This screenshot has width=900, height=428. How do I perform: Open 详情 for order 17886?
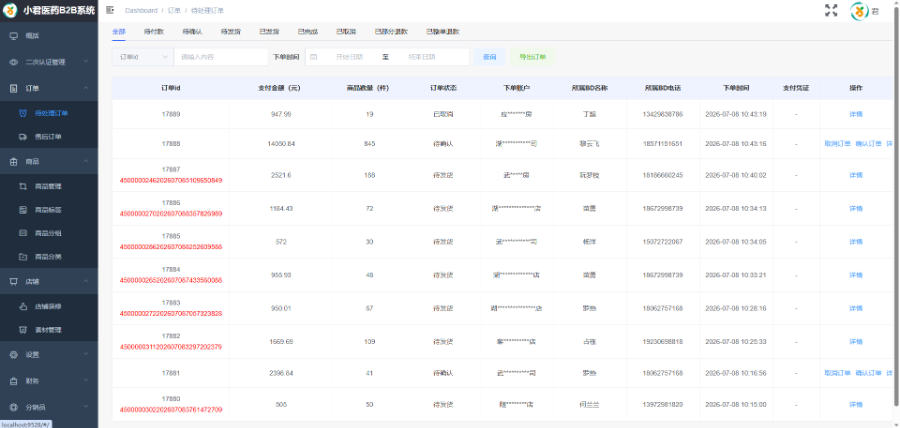856,208
